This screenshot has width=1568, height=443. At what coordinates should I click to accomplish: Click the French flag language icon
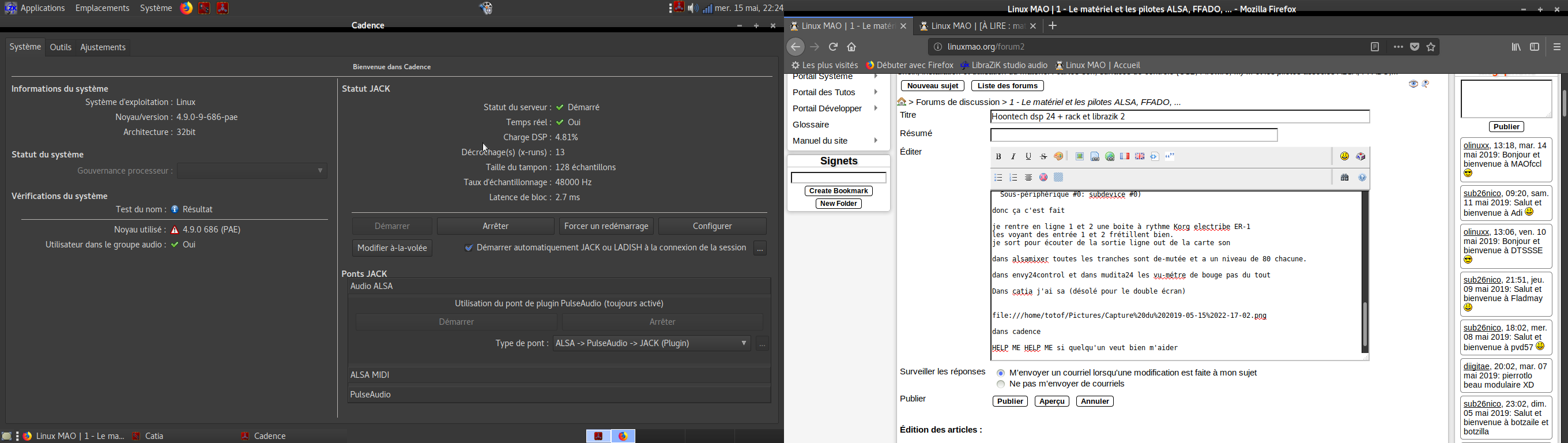click(x=1125, y=156)
